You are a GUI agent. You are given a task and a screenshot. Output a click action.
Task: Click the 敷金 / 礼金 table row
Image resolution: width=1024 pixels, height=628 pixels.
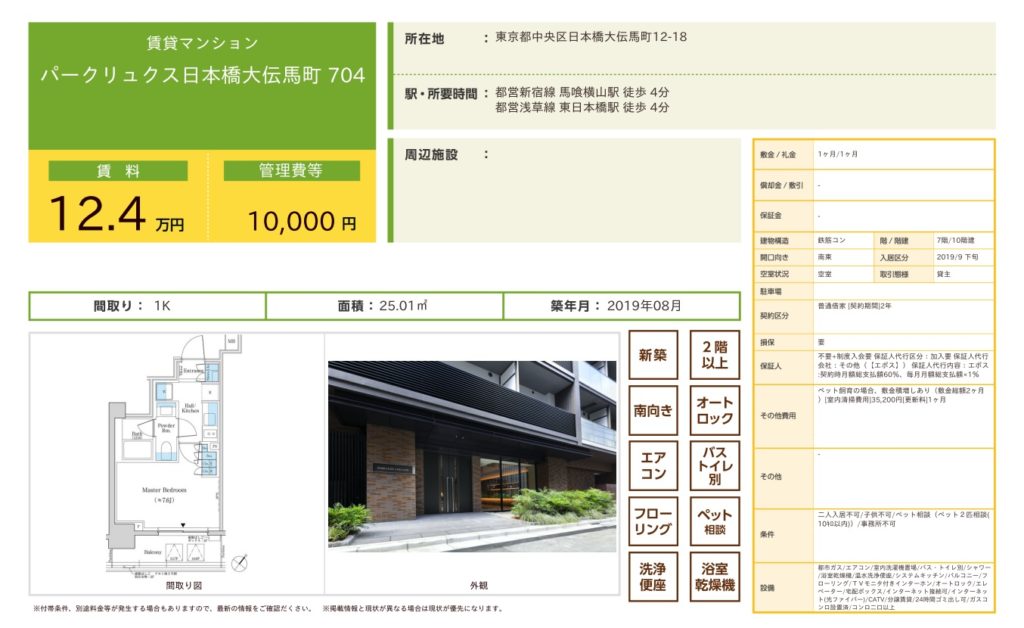click(x=873, y=155)
